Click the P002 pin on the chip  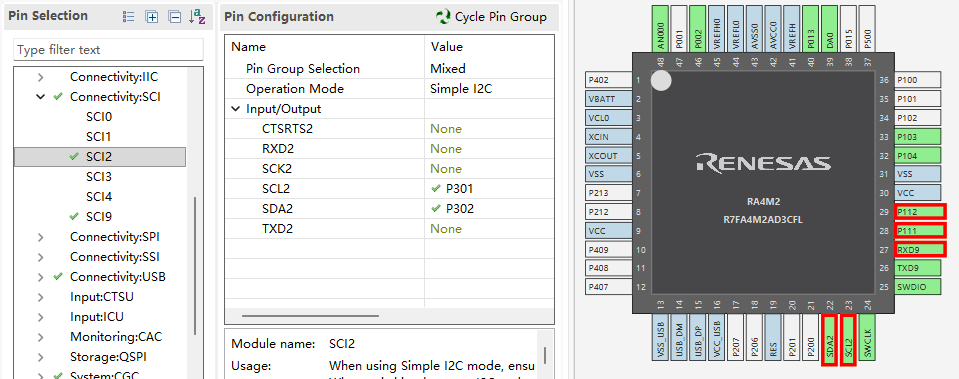[698, 28]
